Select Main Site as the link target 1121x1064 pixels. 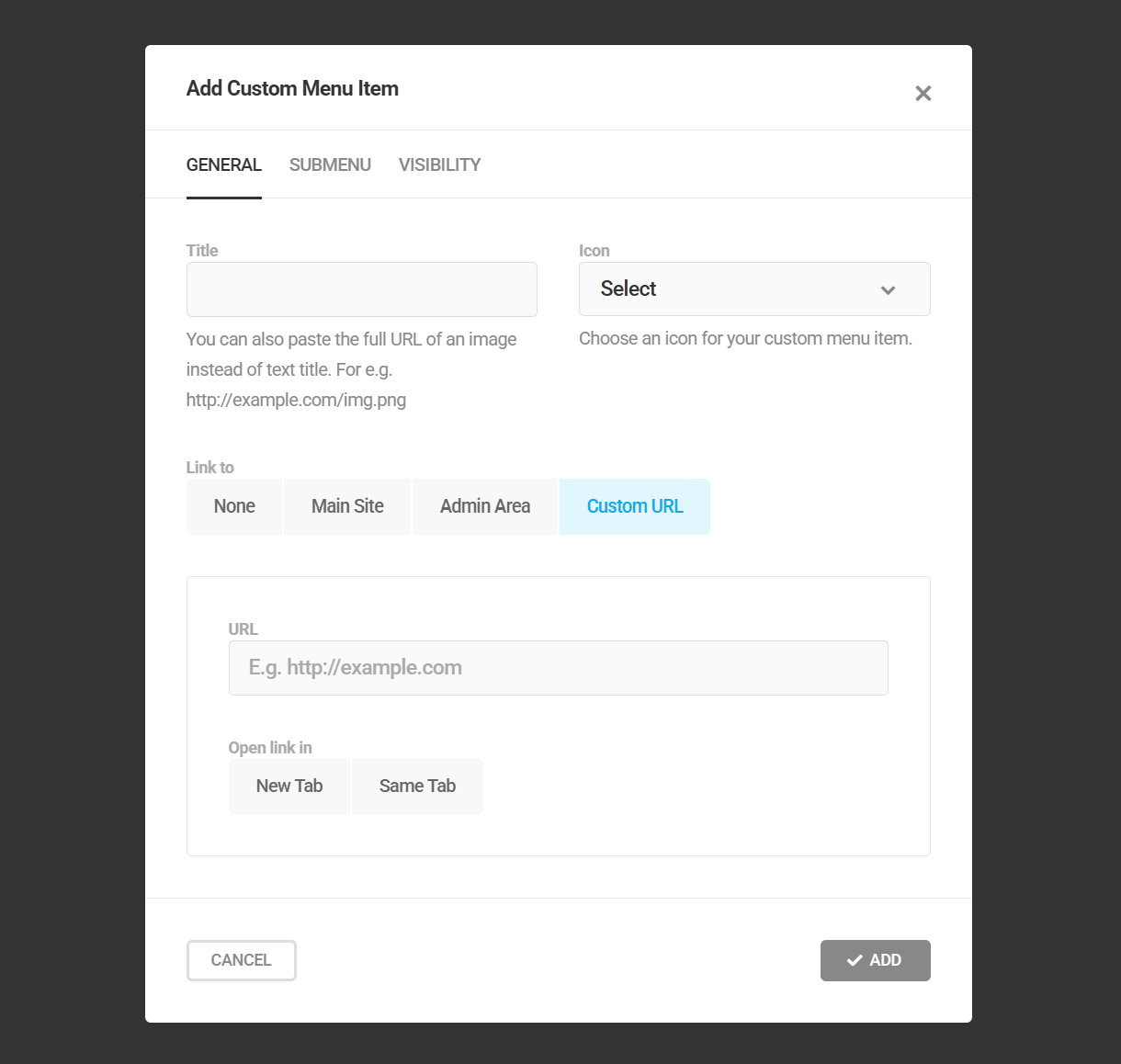[x=346, y=506]
